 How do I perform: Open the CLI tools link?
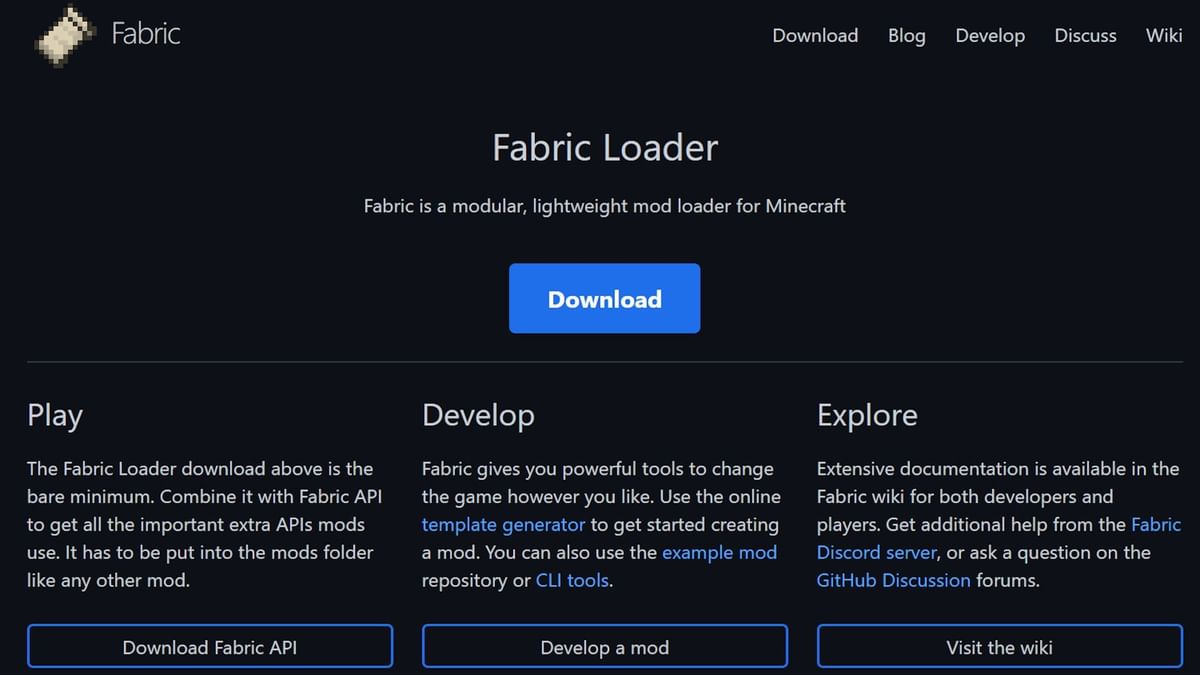(x=572, y=580)
